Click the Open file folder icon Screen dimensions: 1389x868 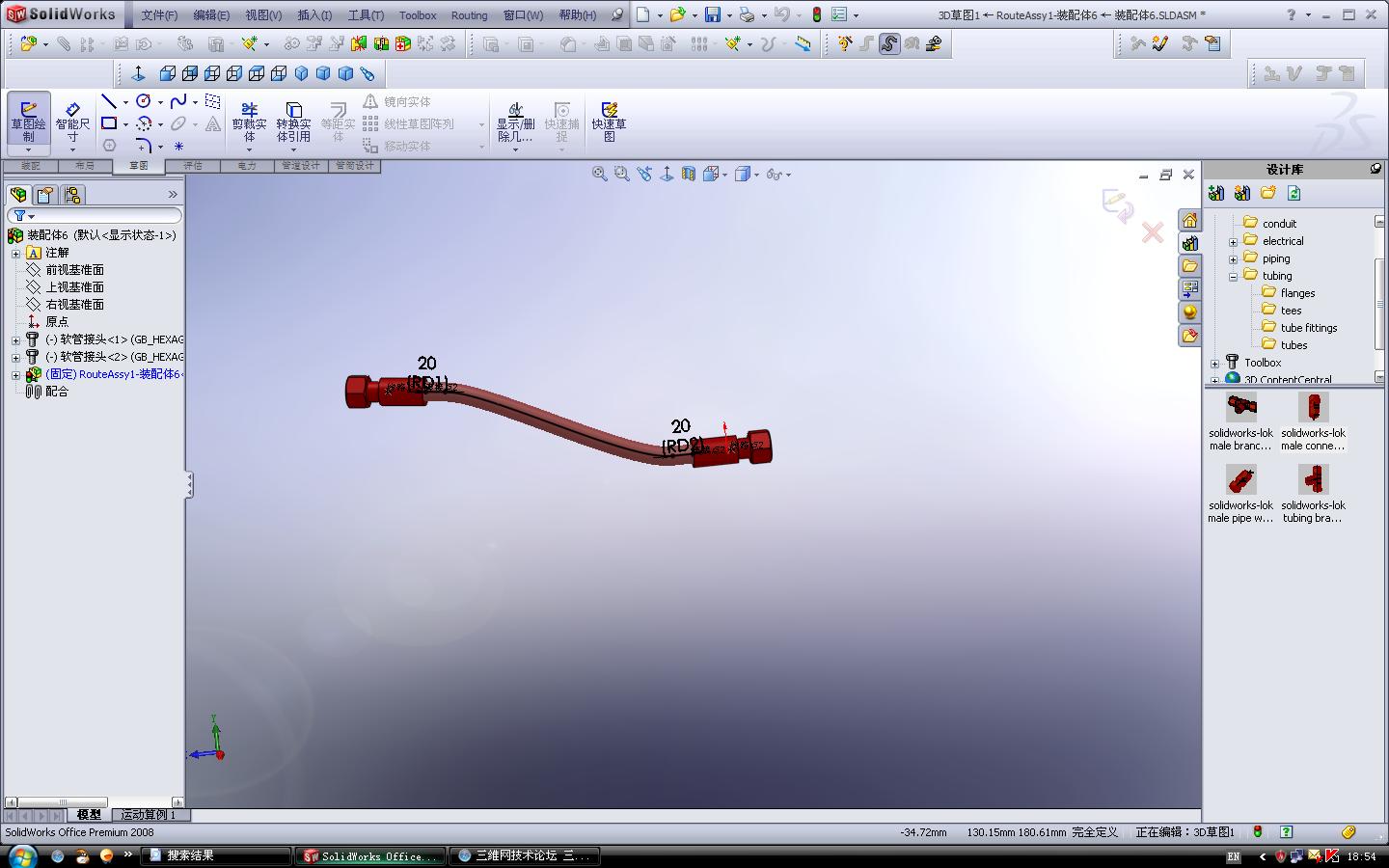click(678, 14)
